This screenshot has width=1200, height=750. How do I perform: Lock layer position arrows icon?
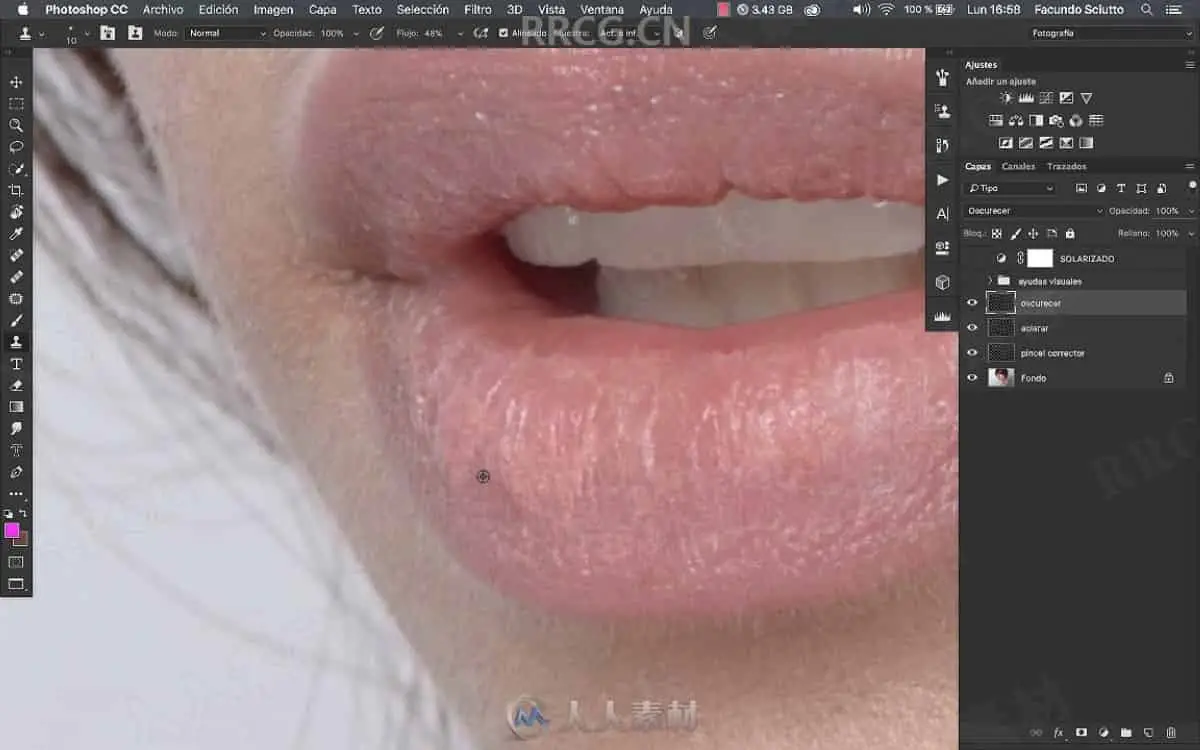1033,233
